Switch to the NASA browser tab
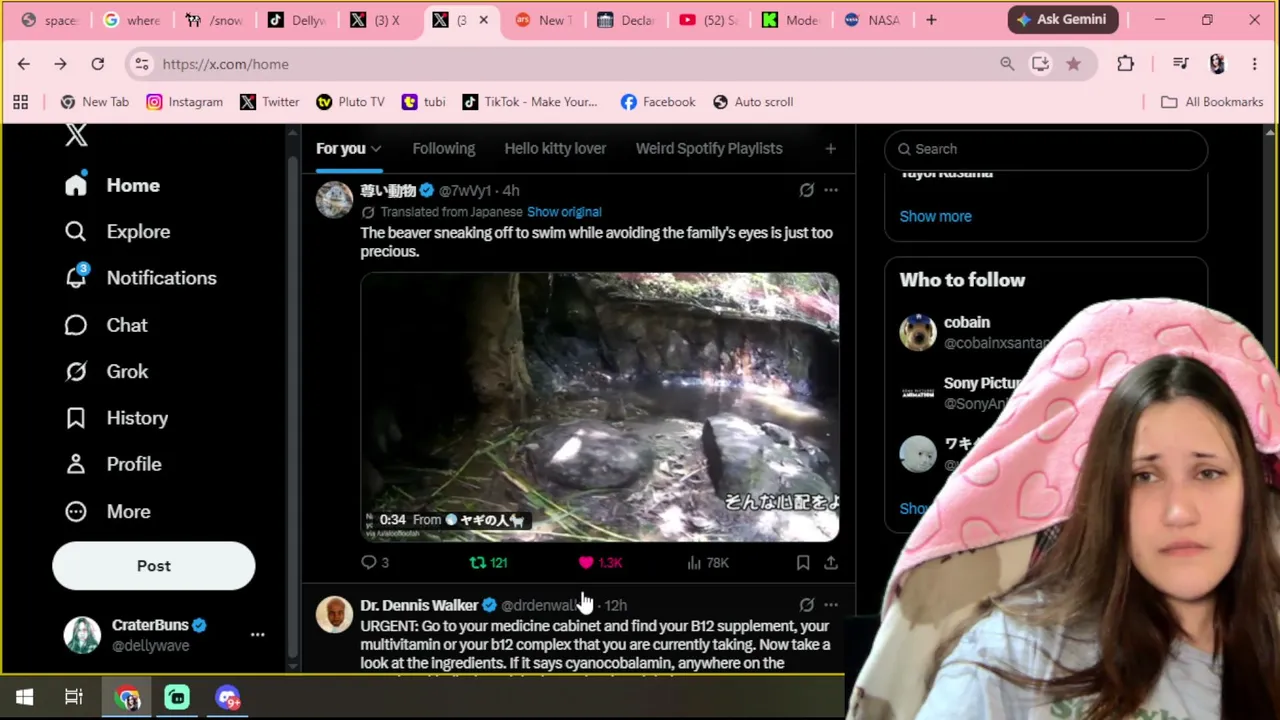This screenshot has width=1280, height=720. [872, 20]
